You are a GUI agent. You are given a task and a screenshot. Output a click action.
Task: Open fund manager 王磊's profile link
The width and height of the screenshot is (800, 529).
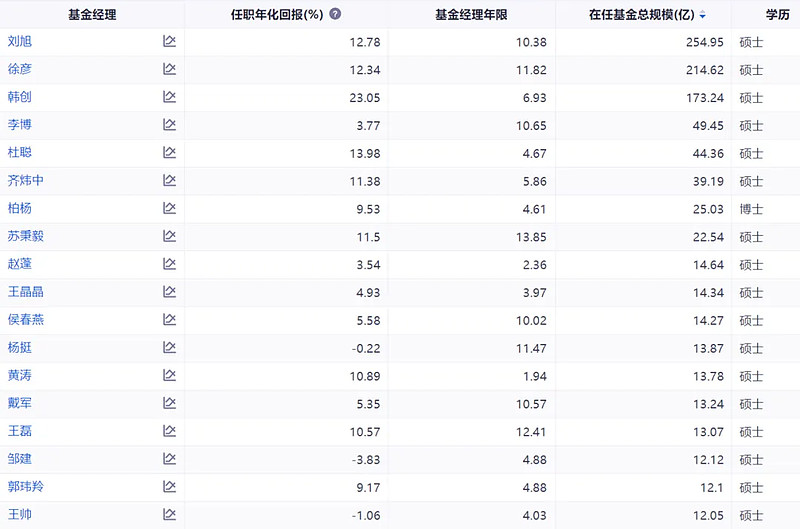point(20,431)
